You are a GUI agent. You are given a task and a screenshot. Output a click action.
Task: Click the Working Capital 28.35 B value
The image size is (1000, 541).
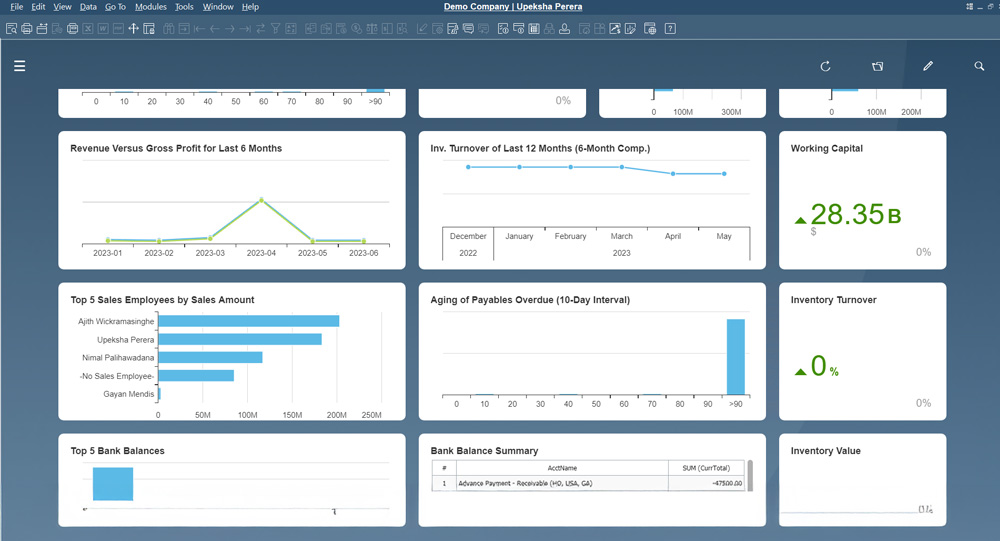point(848,214)
